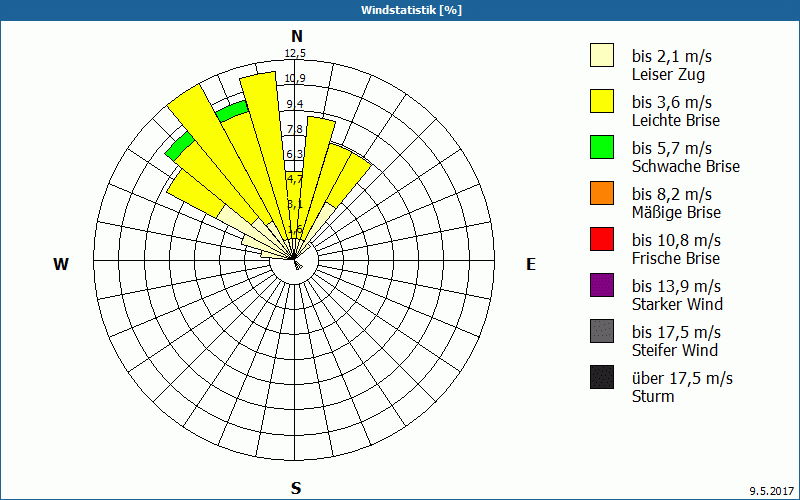Click the yellow 3,6 m/s swatch
800x500 pixels.
(602, 101)
